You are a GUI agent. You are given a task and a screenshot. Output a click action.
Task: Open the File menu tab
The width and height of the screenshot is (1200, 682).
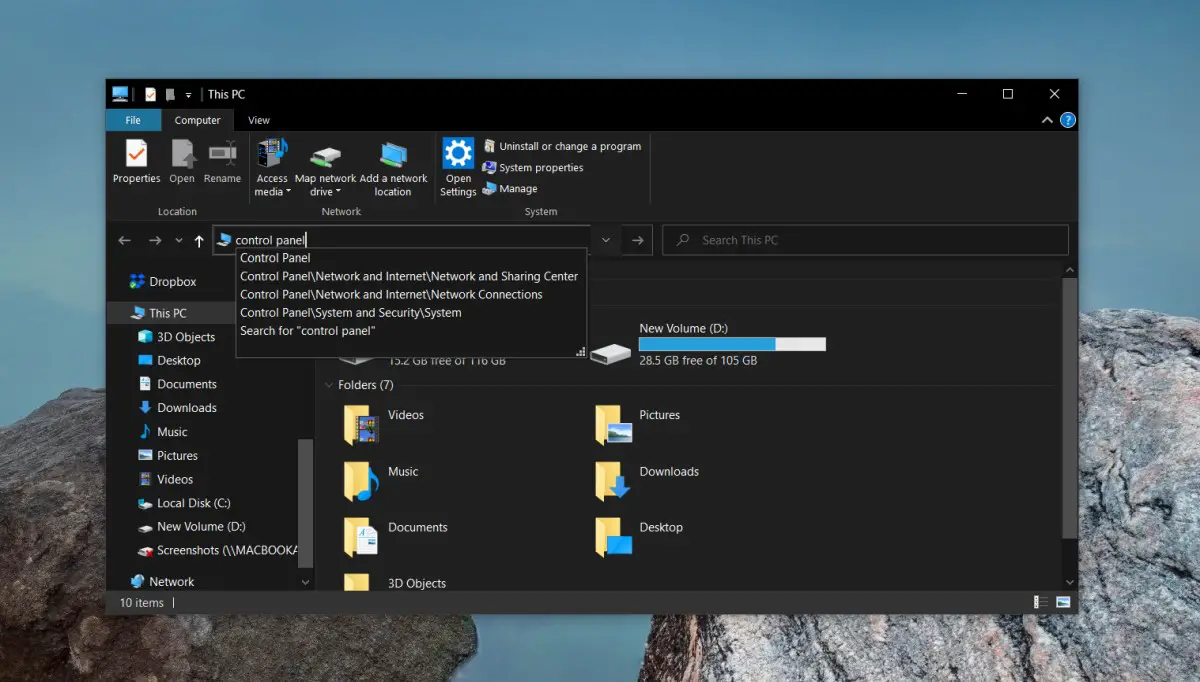click(x=133, y=120)
